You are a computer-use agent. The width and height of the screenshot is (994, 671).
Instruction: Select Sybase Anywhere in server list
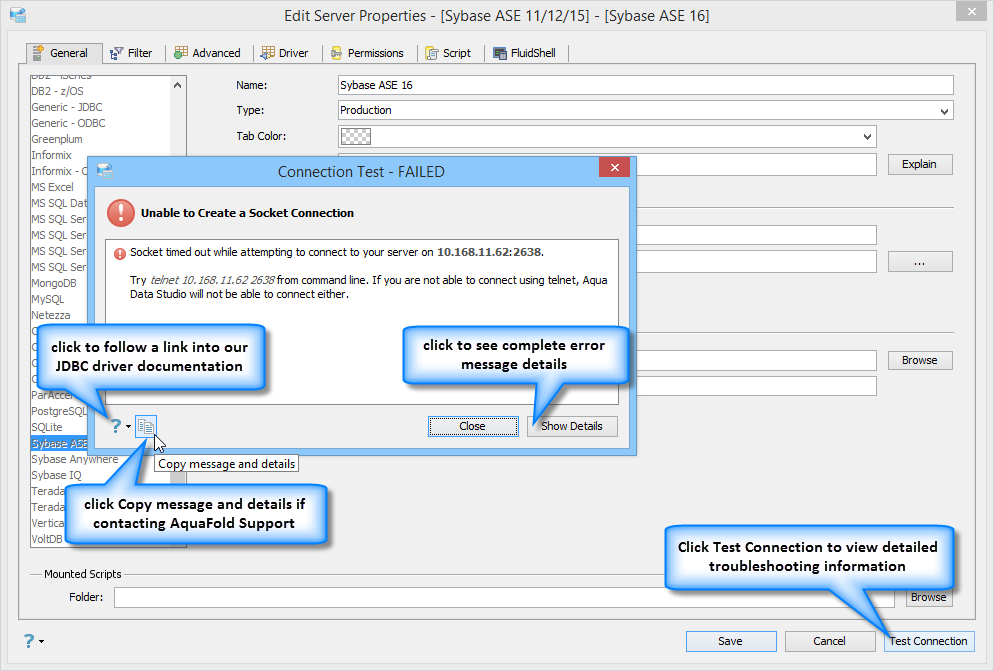75,459
